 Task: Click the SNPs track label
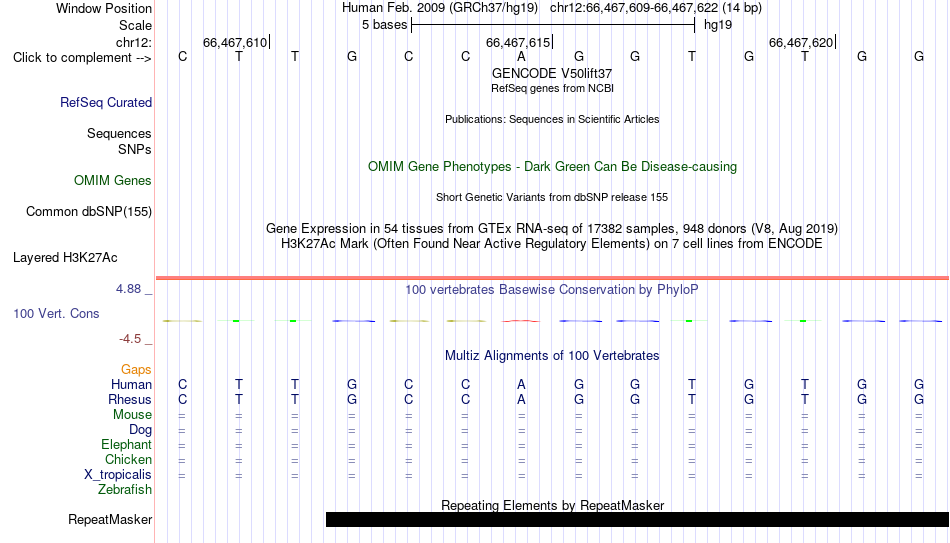[x=135, y=149]
